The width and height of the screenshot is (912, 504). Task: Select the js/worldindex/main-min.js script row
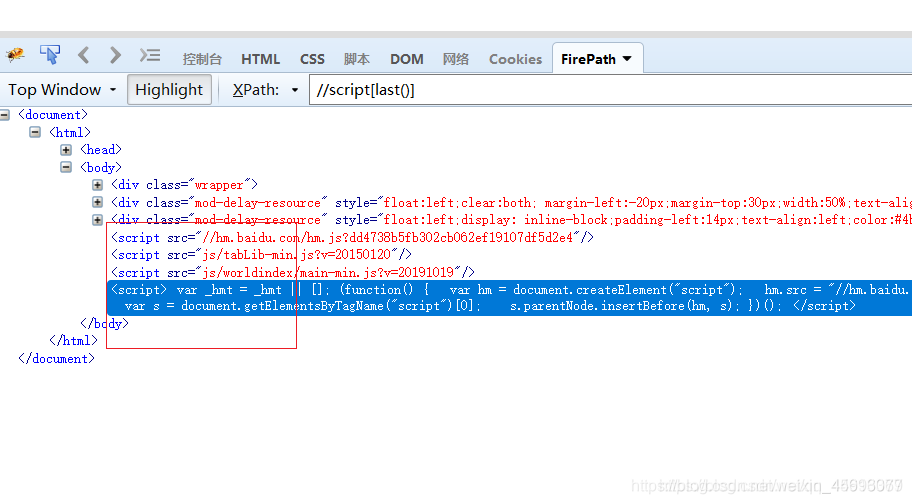293,272
